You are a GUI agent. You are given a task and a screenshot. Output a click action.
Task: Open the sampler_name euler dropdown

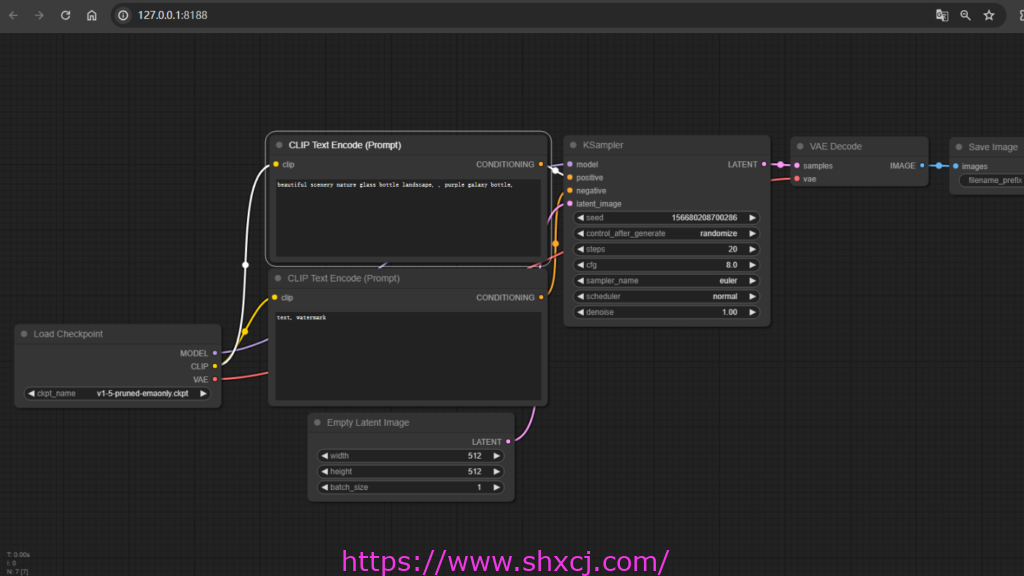click(x=667, y=281)
